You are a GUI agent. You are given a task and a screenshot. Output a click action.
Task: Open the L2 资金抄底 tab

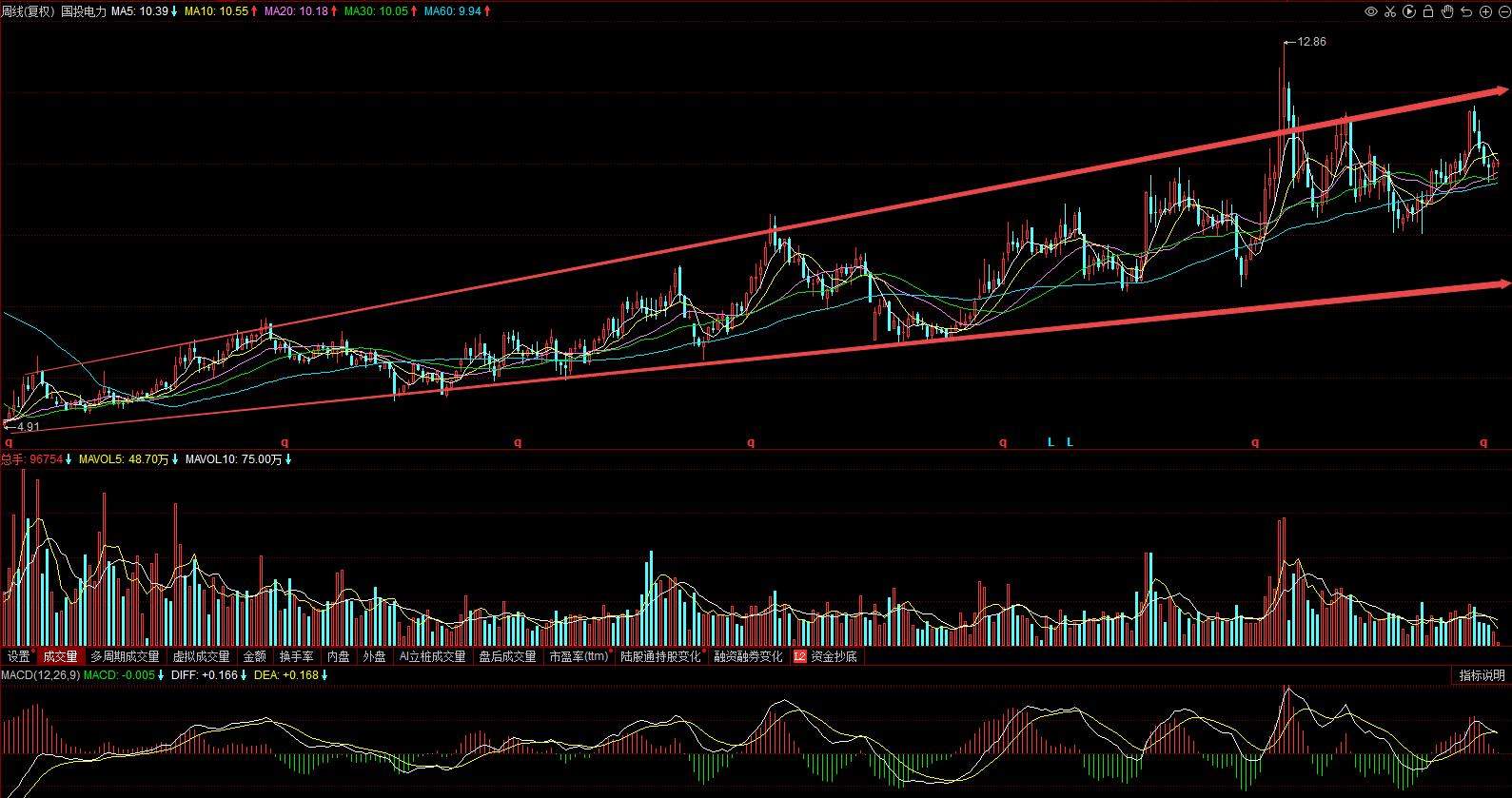826,656
